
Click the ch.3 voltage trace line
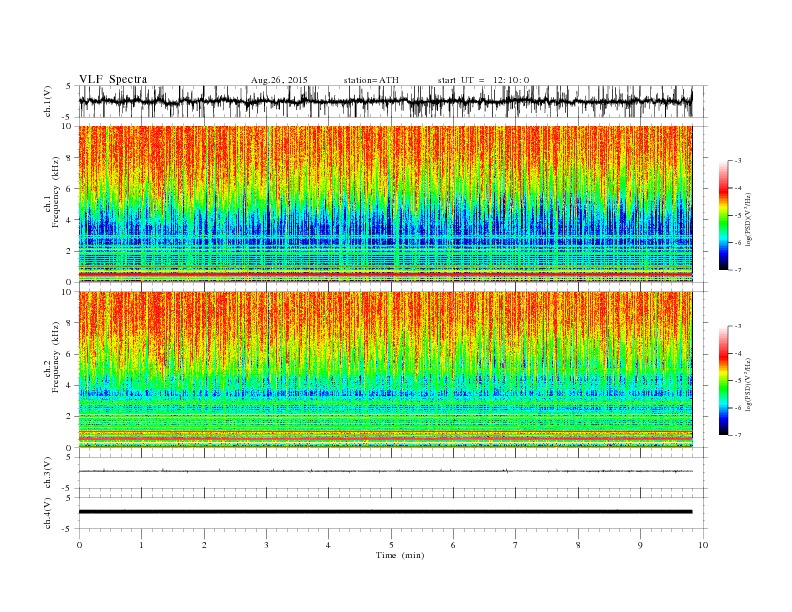pos(385,471)
